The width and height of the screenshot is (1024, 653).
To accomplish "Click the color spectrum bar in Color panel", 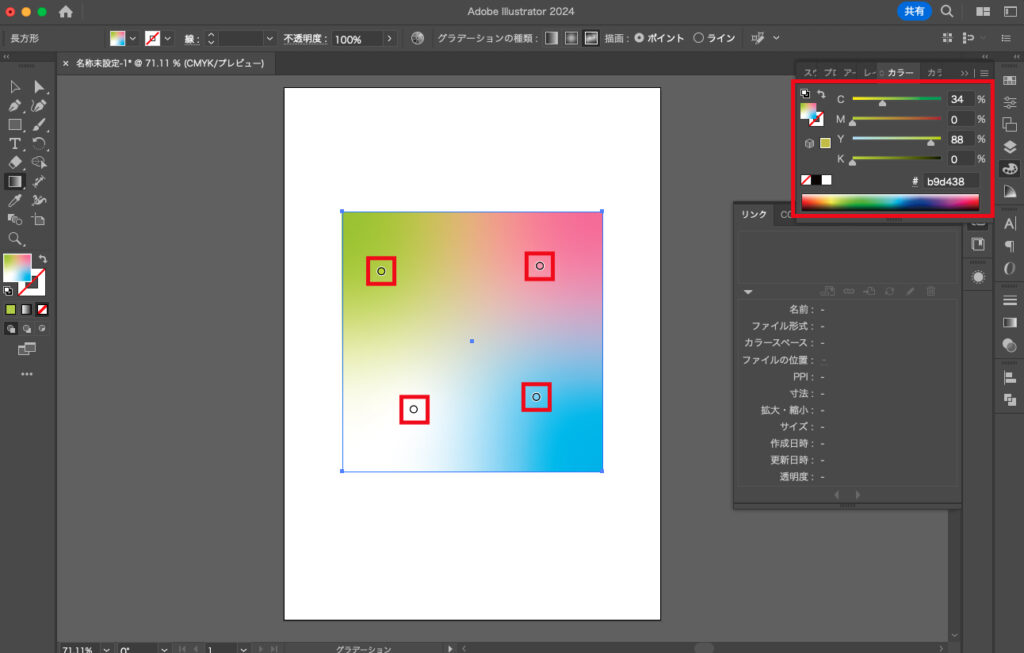I will (x=890, y=201).
